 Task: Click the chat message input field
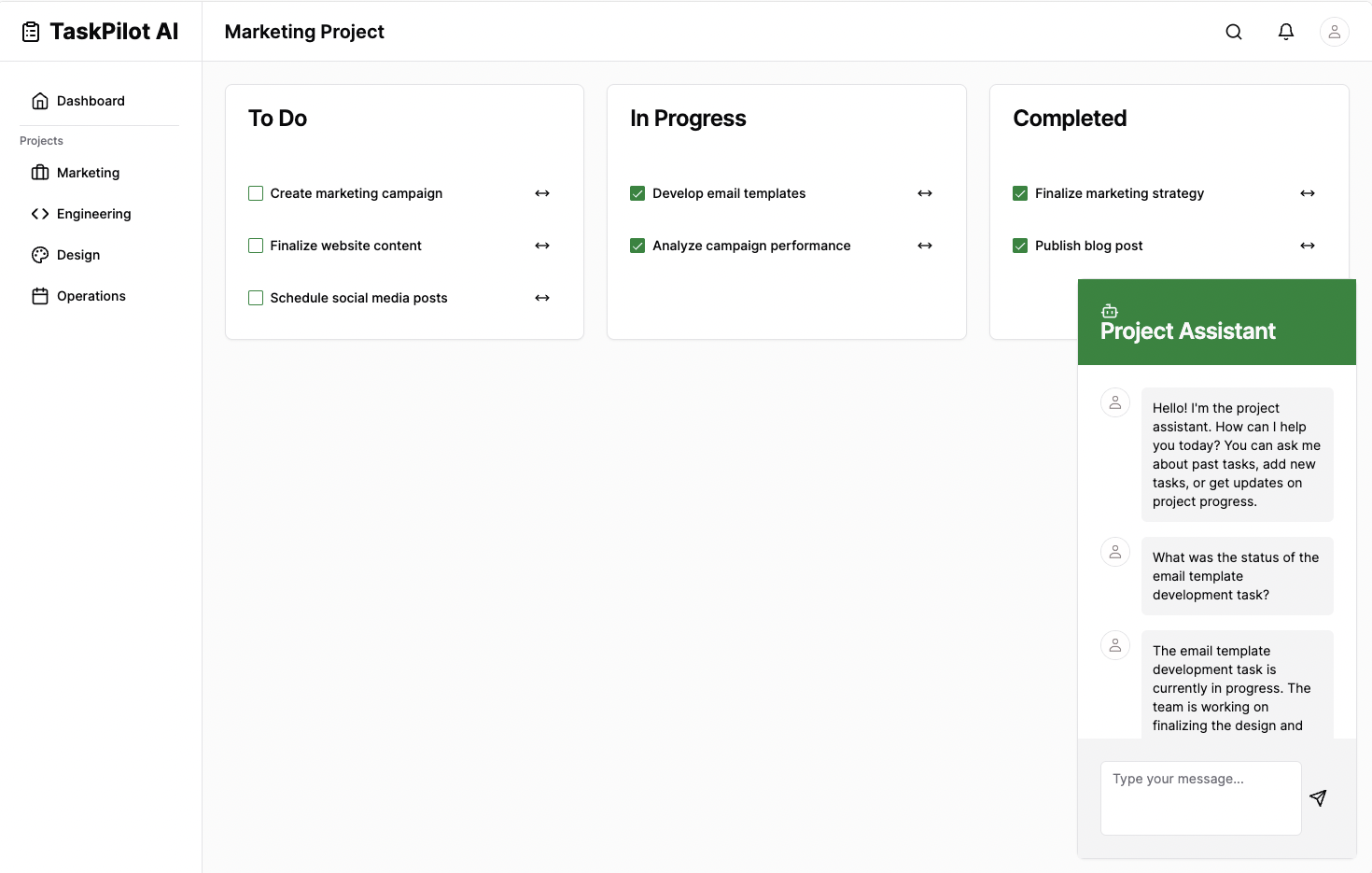[1200, 797]
